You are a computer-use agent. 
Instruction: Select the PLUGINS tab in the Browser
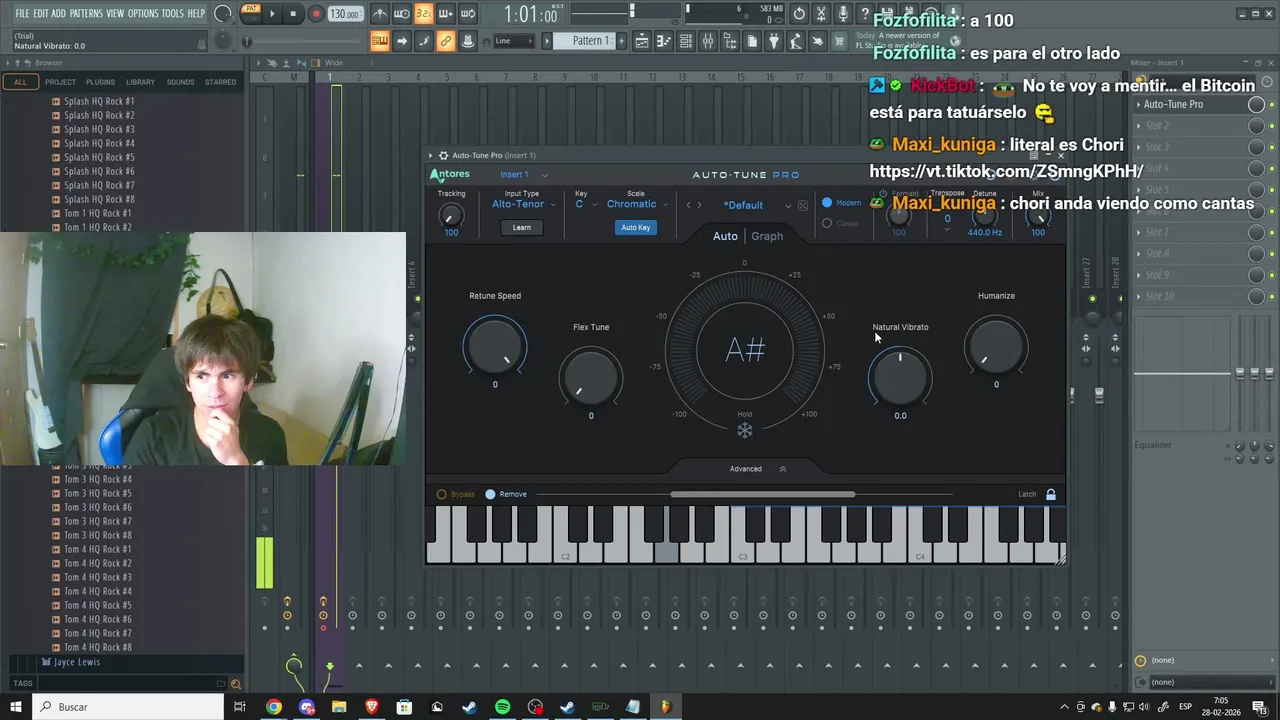point(100,82)
